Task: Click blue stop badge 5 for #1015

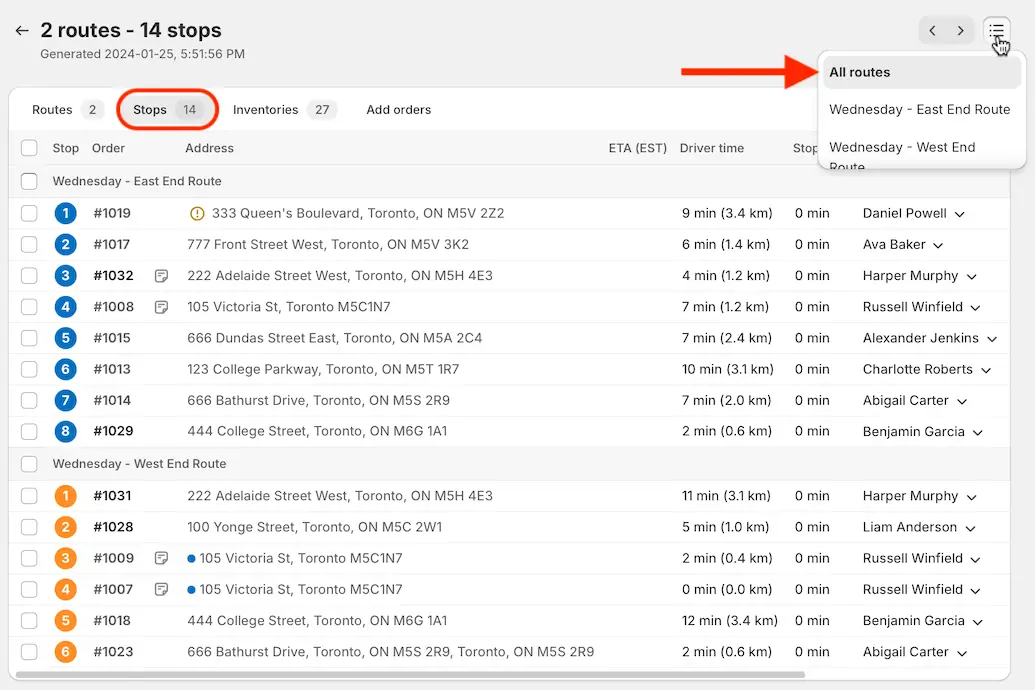Action: [65, 338]
